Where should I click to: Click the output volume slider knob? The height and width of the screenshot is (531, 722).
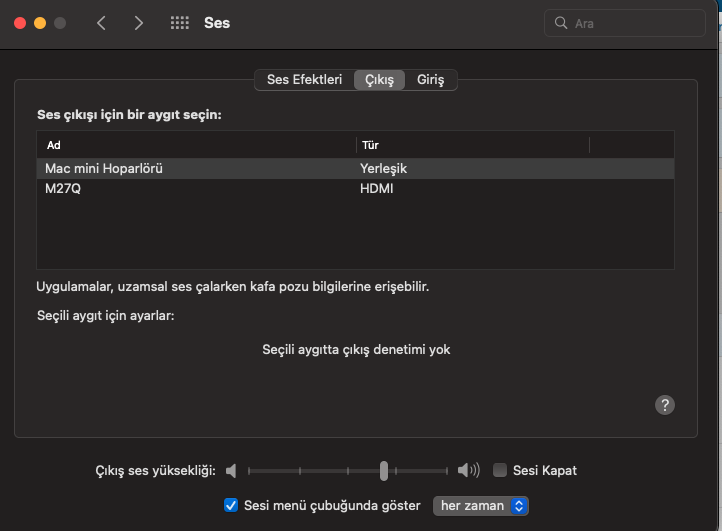[x=384, y=470]
